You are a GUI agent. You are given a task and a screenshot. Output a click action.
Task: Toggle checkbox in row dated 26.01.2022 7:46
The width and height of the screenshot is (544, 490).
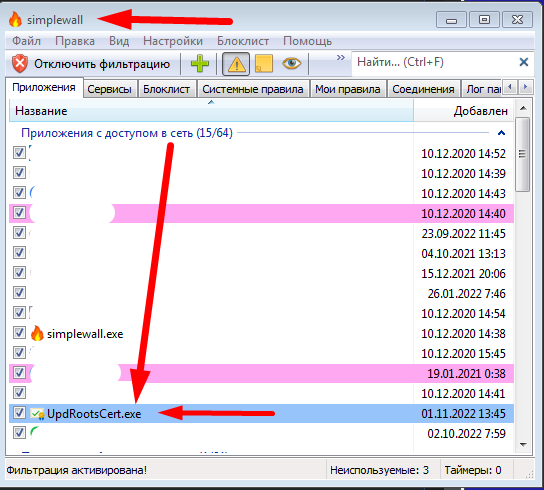pyautogui.click(x=19, y=293)
